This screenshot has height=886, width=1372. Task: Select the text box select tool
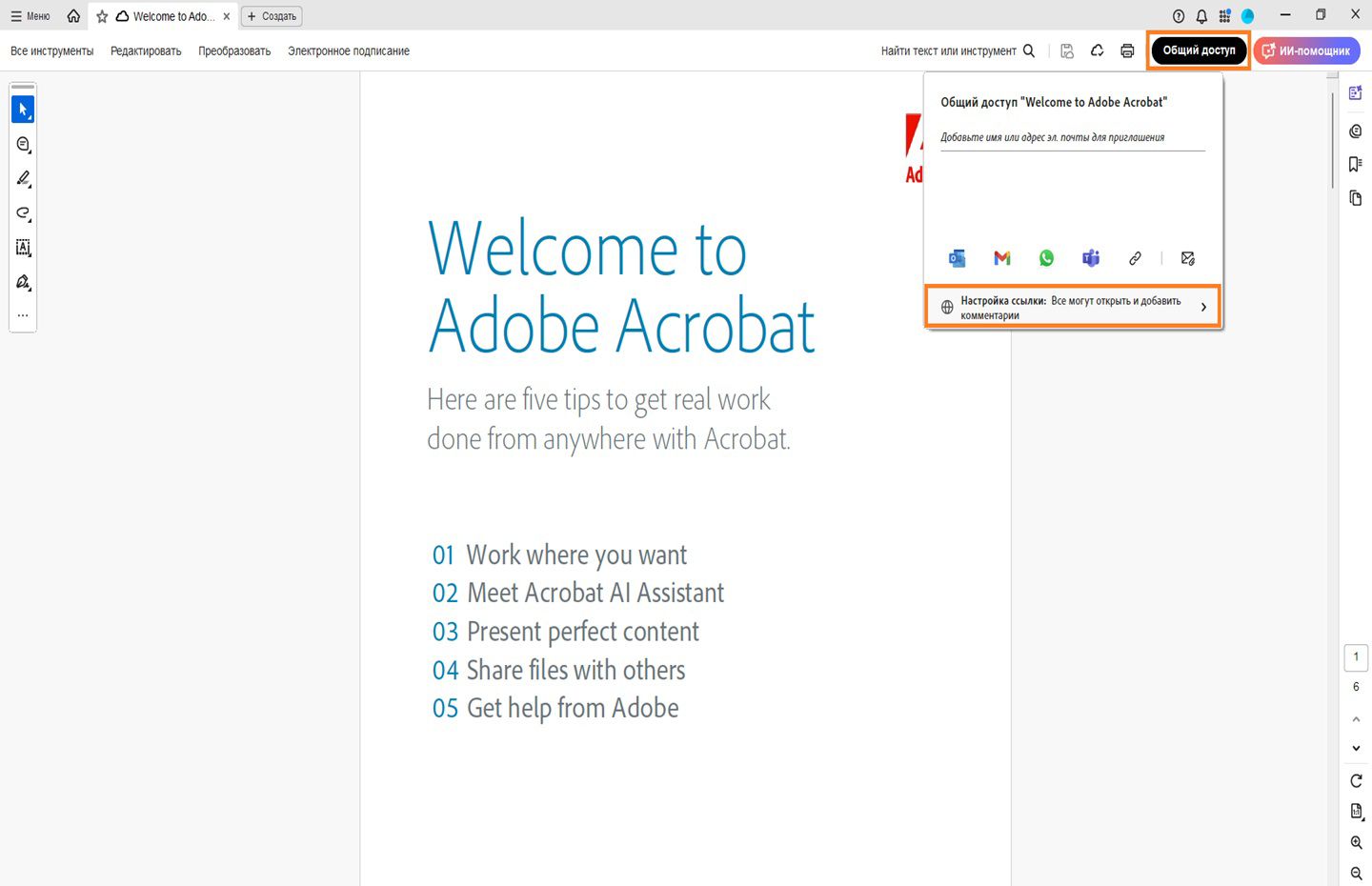click(23, 248)
